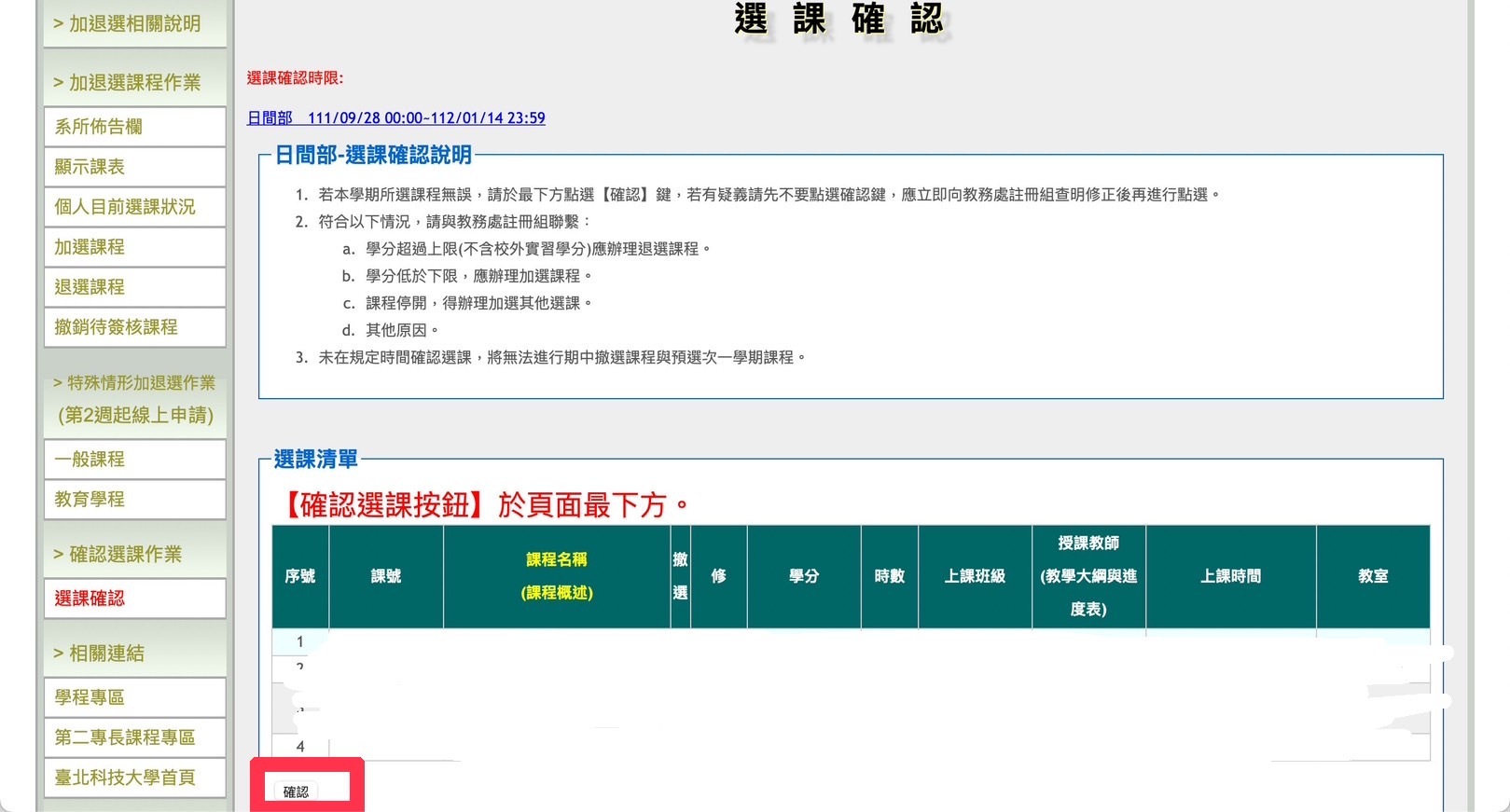
Task: Select 選課確認 sidebar item
Action: [135, 599]
